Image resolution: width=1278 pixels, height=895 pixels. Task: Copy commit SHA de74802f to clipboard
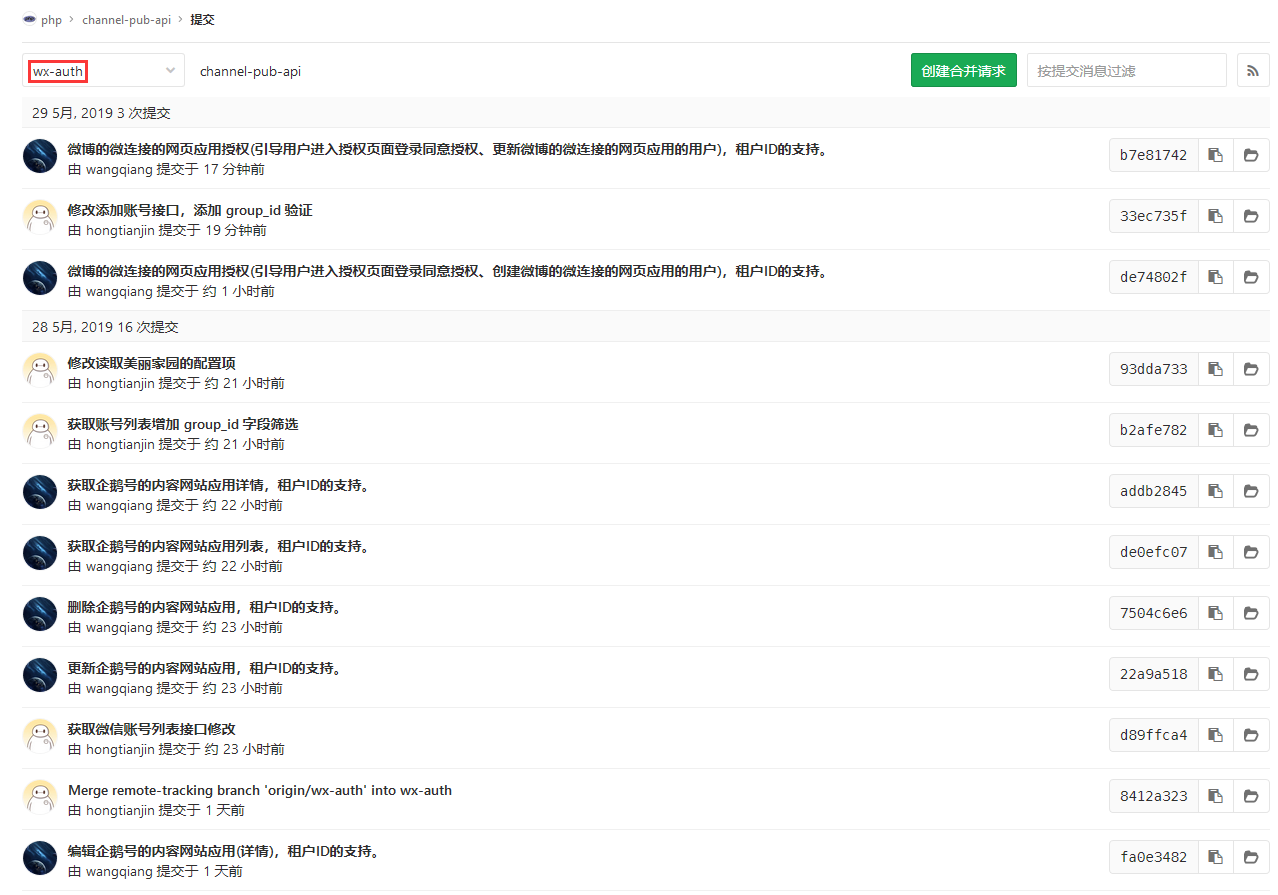(1215, 277)
